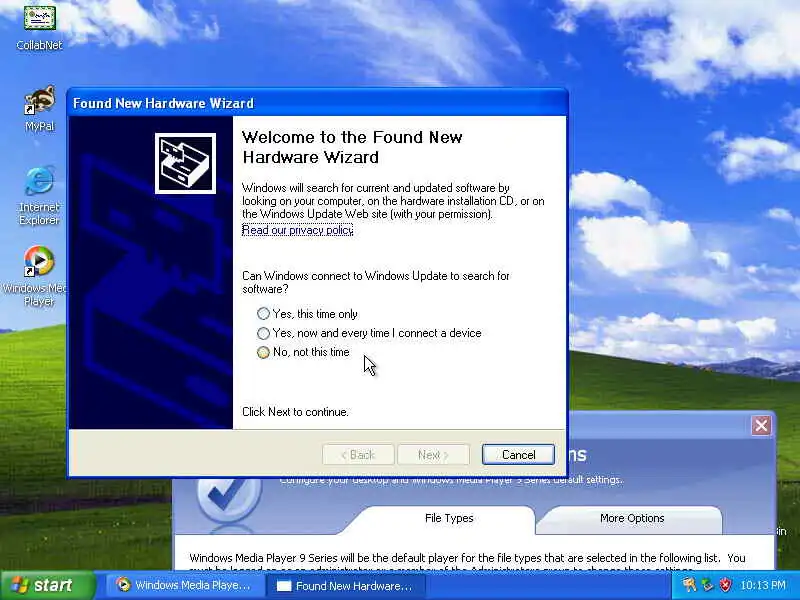Activate the Windows Media Player taskbar button
This screenshot has height=600, width=800.
pos(184,585)
